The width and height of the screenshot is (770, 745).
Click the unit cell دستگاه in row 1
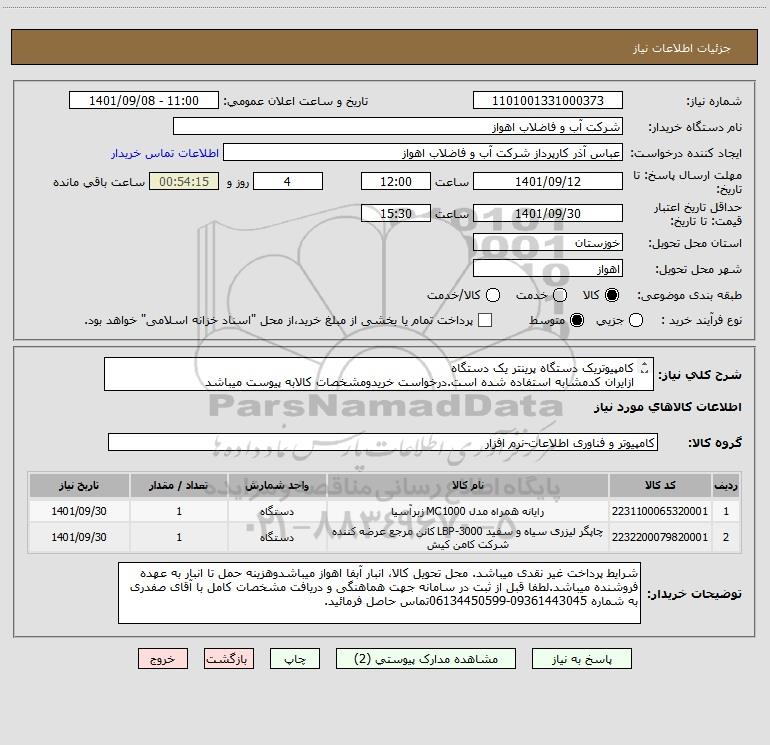point(277,511)
